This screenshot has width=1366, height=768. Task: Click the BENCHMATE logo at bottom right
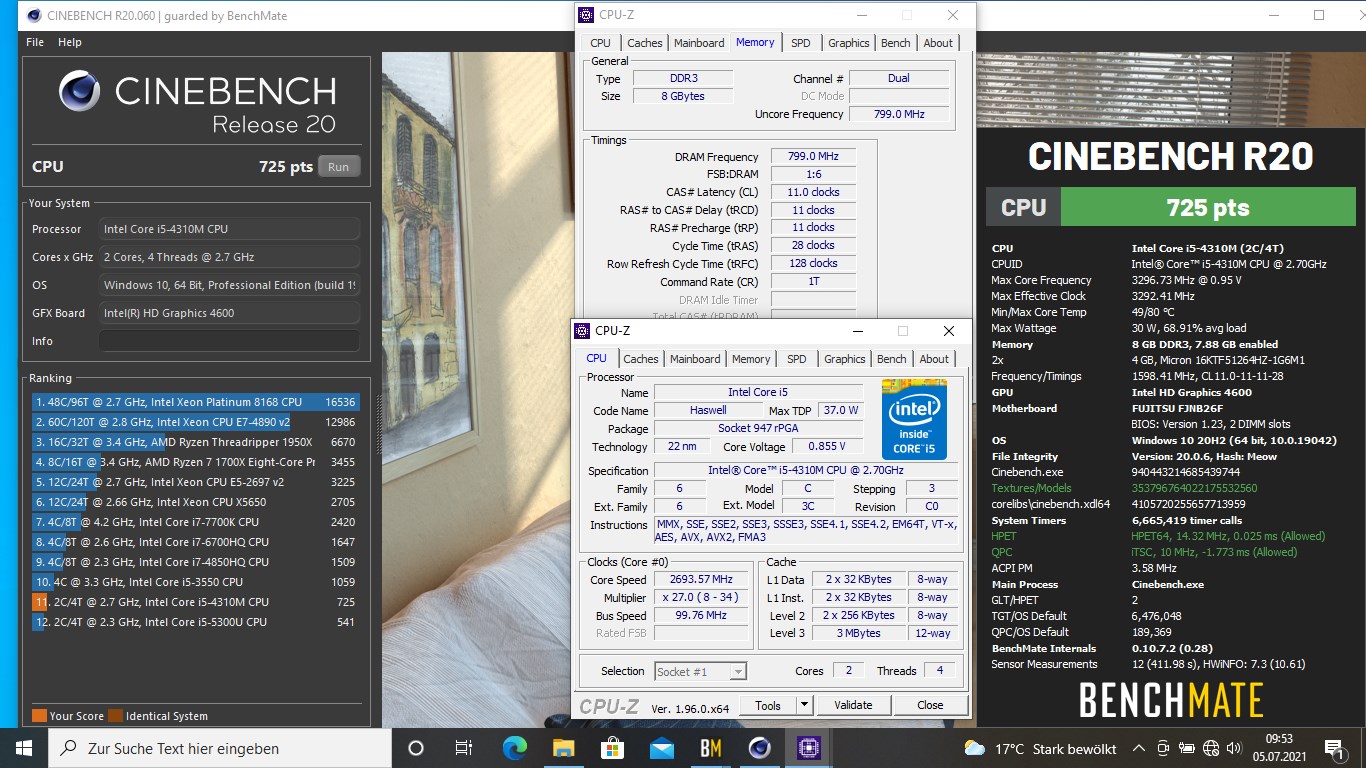(x=1170, y=700)
